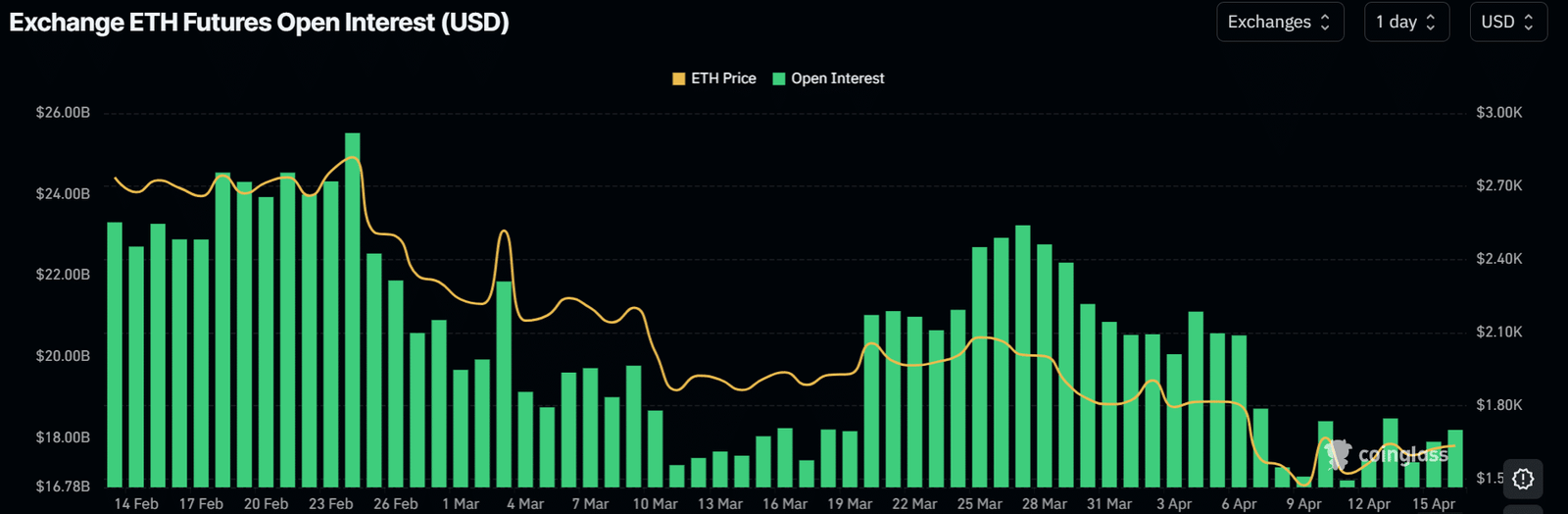This screenshot has height=514, width=1568.
Task: Click the USD selector arrows icon
Action: [x=1528, y=23]
